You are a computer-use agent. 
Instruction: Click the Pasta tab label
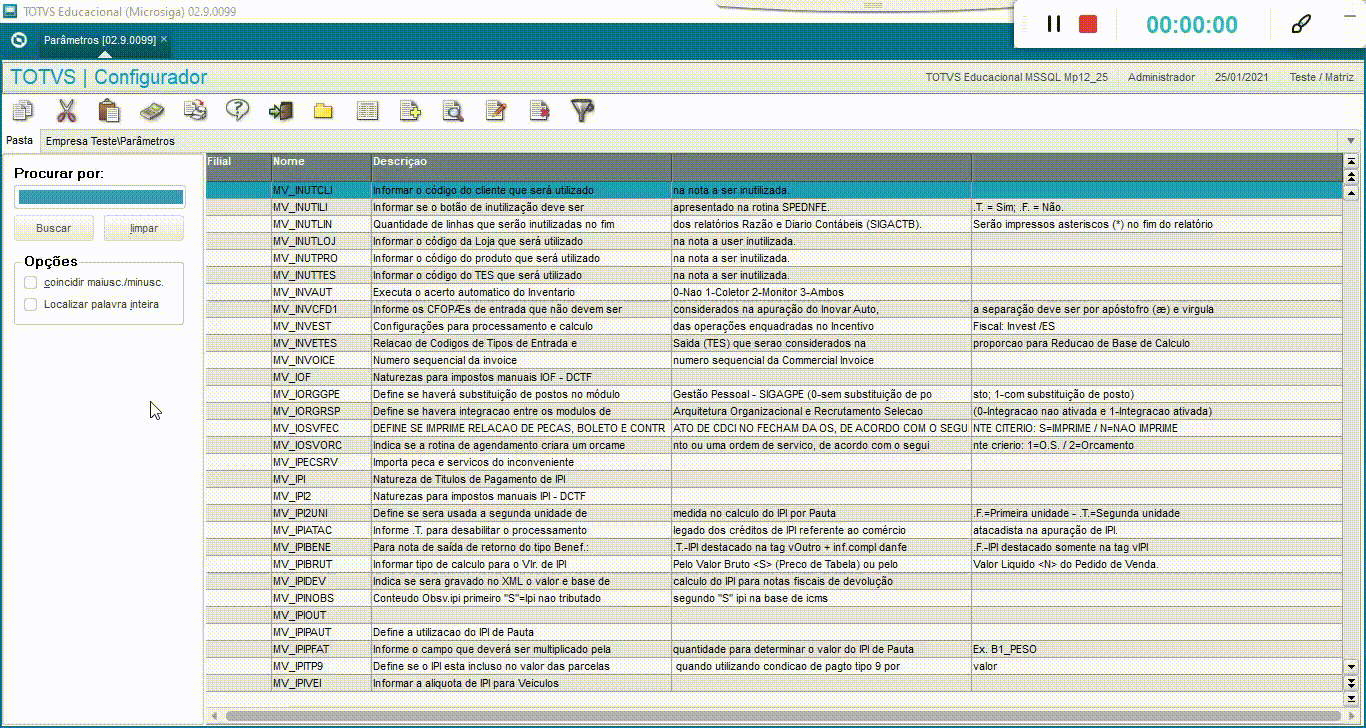click(x=20, y=141)
